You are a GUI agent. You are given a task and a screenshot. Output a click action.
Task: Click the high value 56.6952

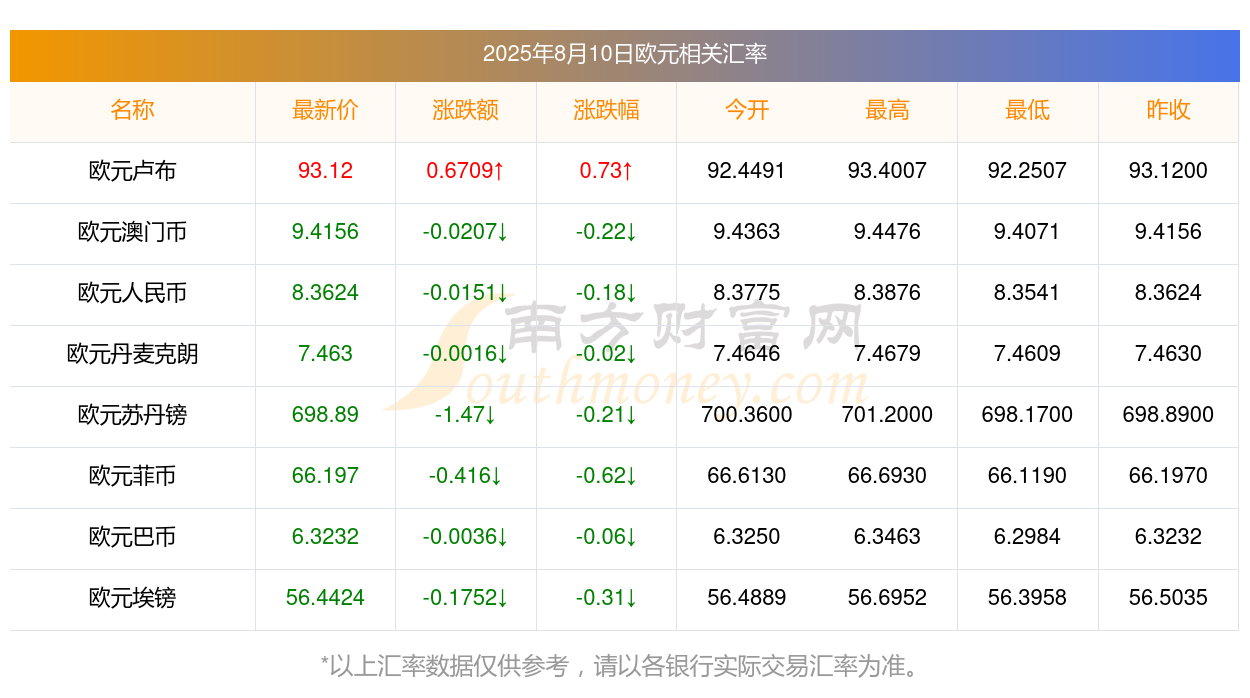[887, 598]
